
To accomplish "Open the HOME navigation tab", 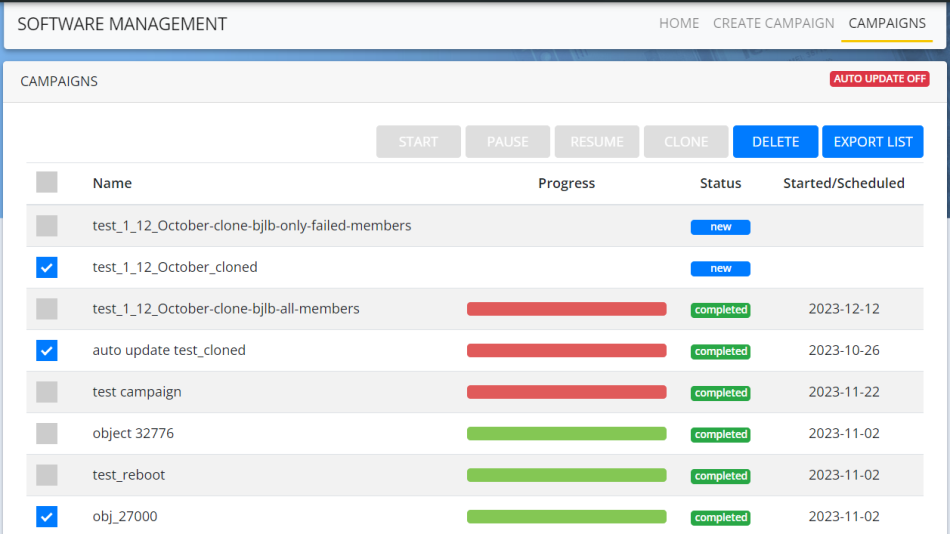I will point(679,23).
